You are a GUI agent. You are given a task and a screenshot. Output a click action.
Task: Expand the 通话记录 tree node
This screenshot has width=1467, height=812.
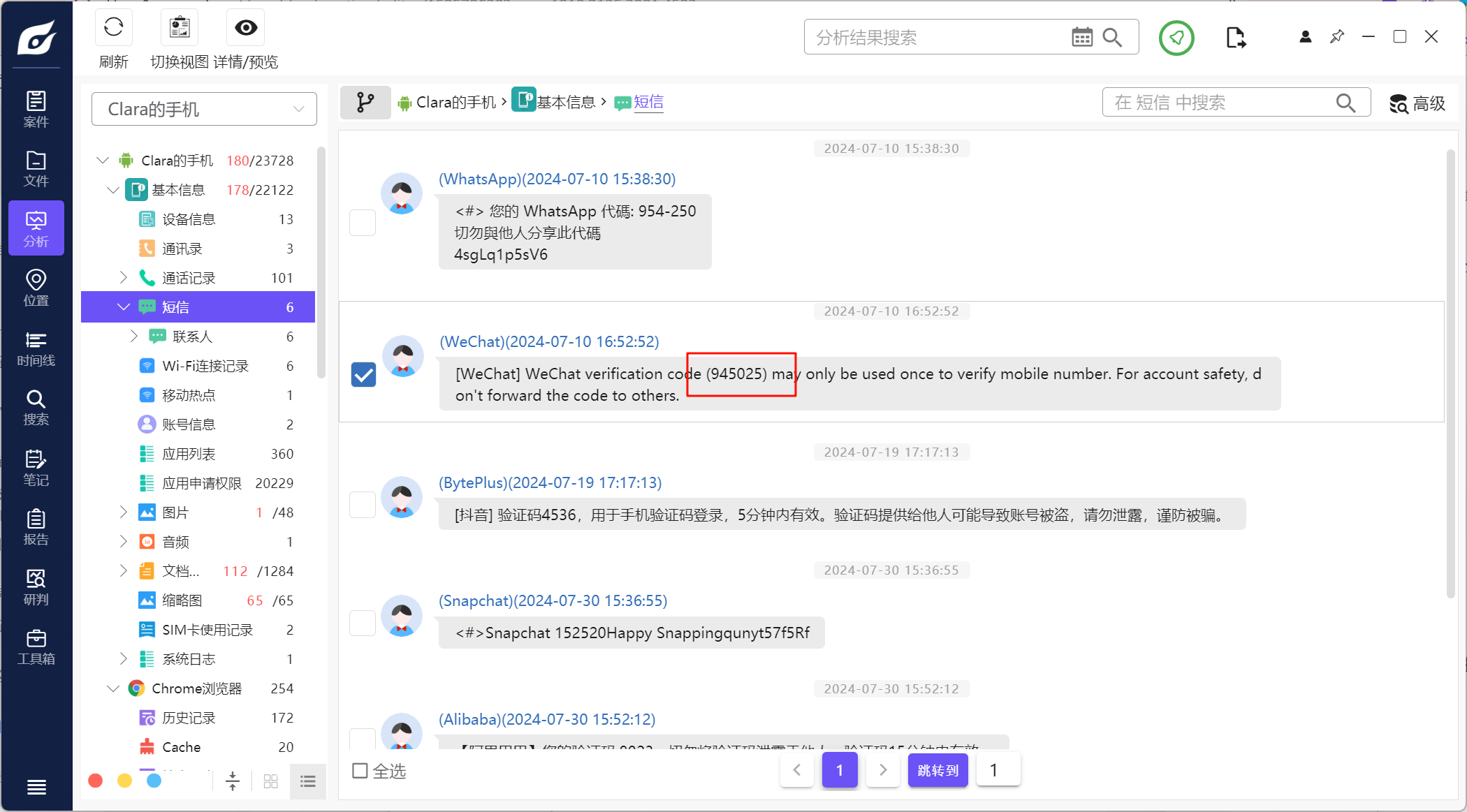click(124, 278)
